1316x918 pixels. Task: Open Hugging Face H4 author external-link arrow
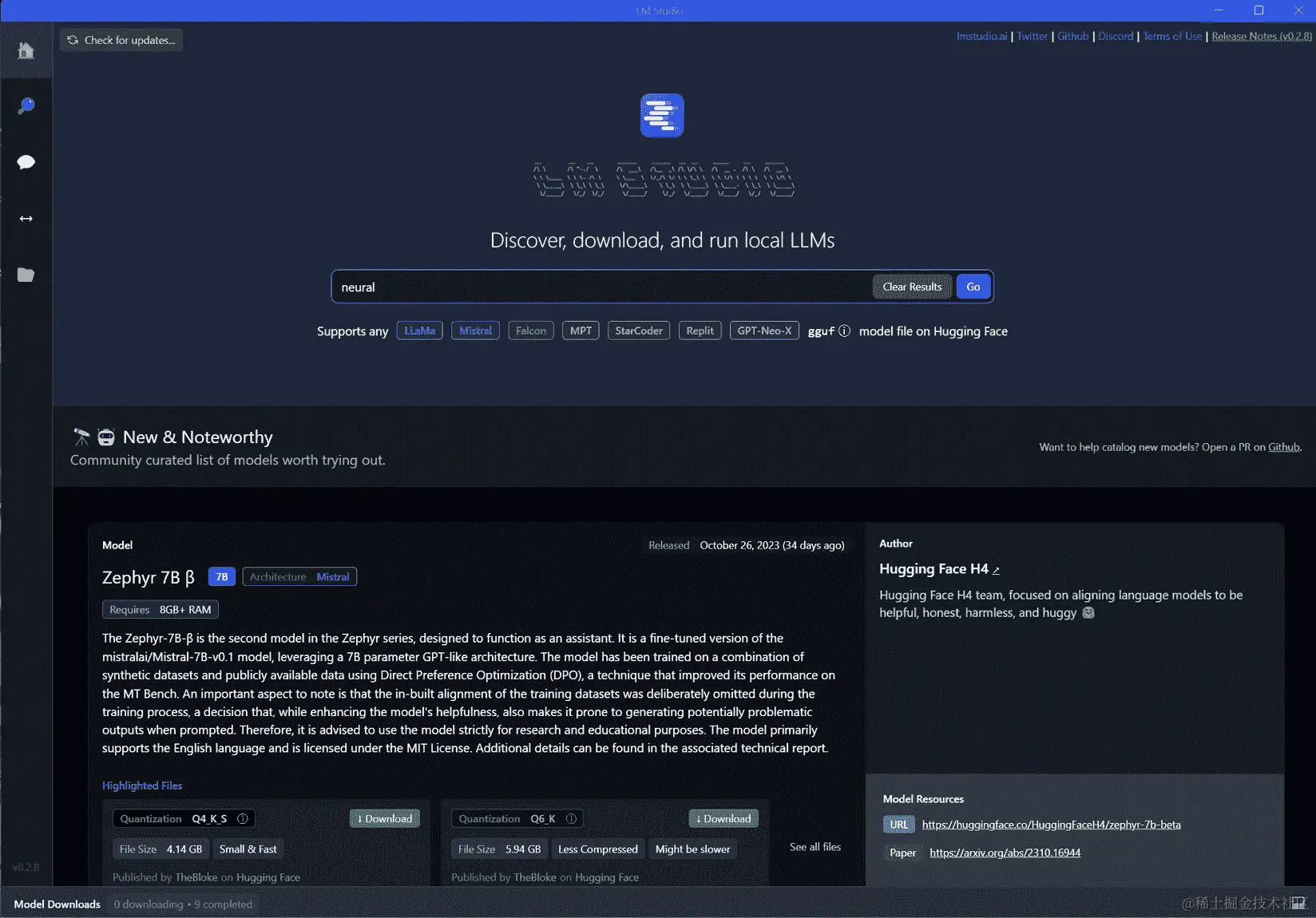[997, 570]
